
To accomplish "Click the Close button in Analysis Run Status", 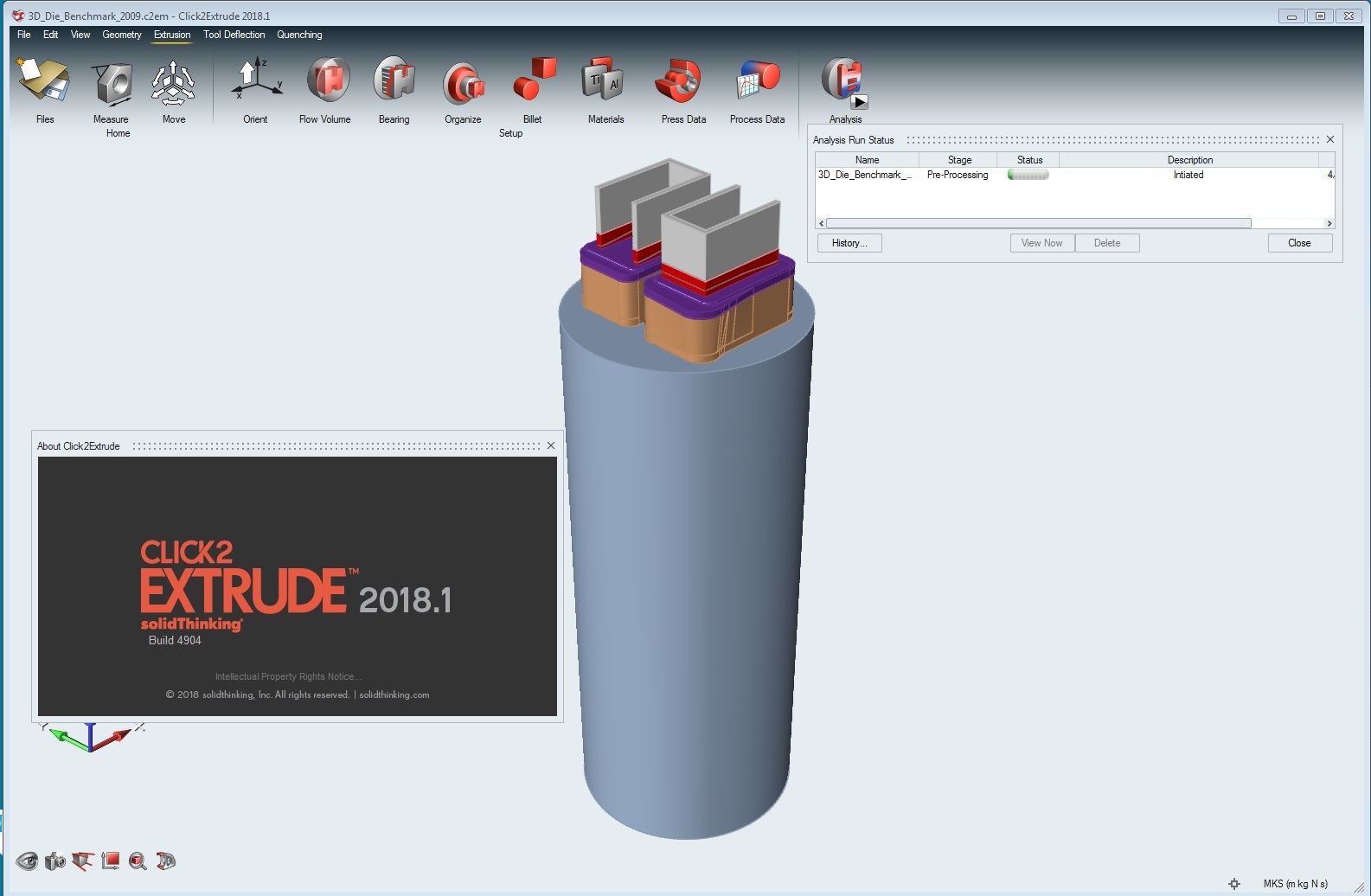I will click(x=1300, y=243).
